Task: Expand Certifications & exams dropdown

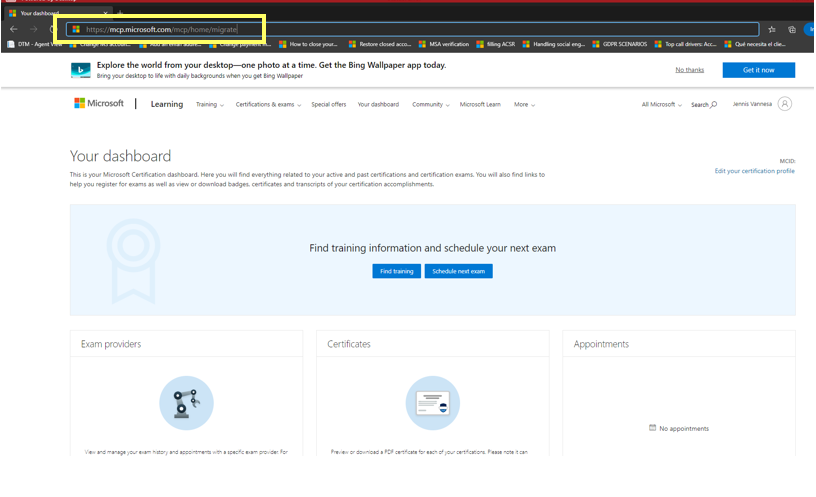Action: coord(268,105)
